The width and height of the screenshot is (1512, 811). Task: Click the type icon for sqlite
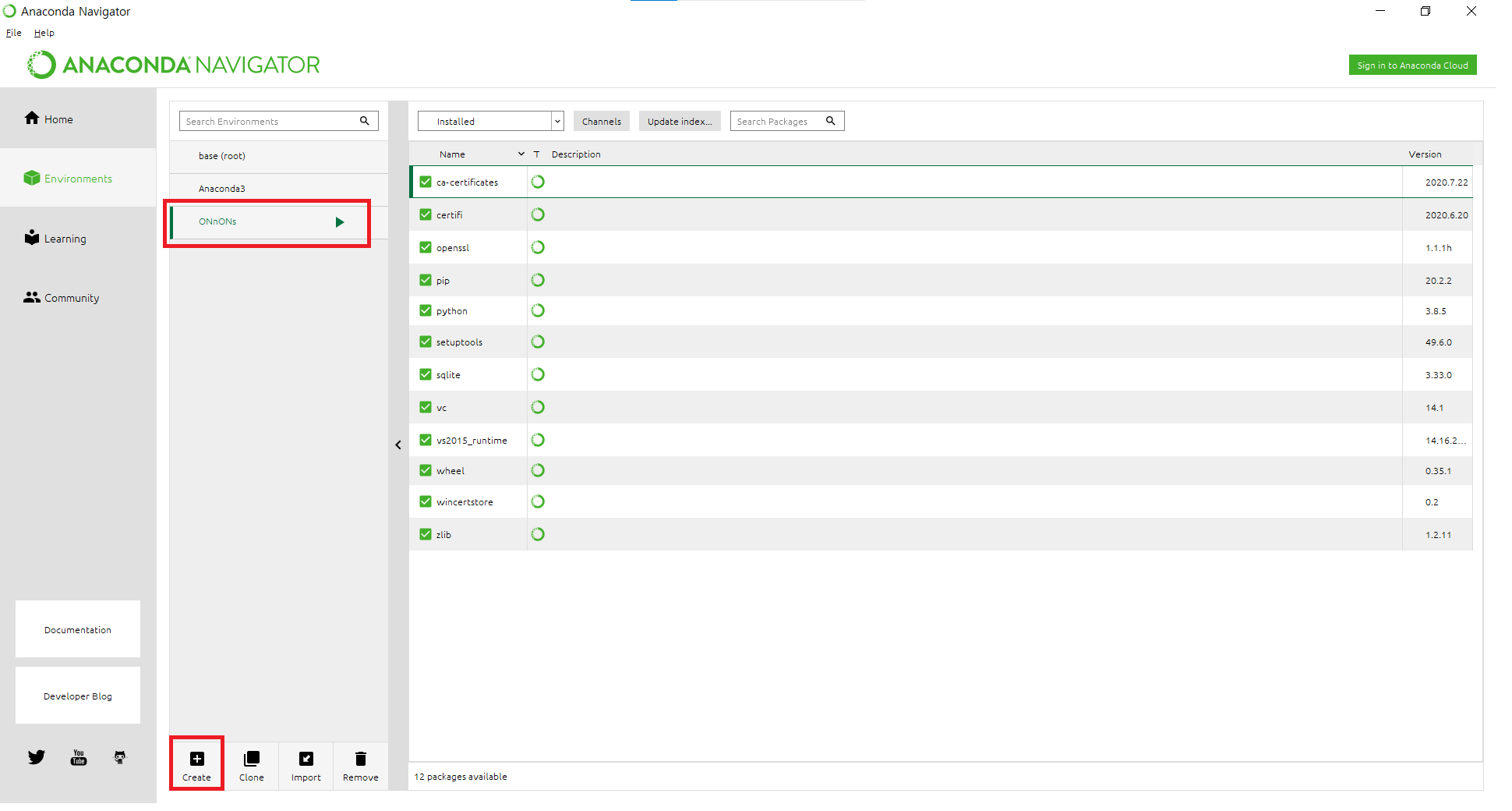538,374
